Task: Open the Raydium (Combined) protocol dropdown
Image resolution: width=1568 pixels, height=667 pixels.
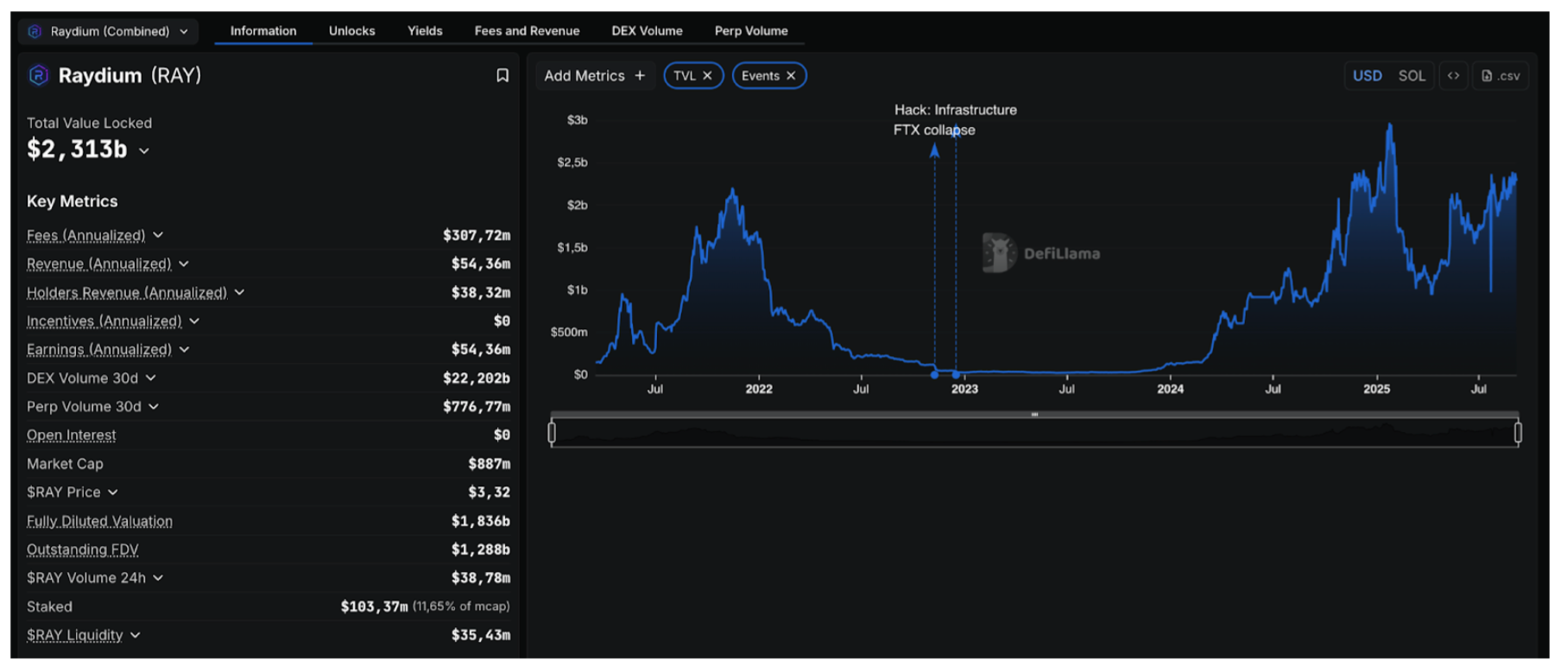Action: coord(109,31)
